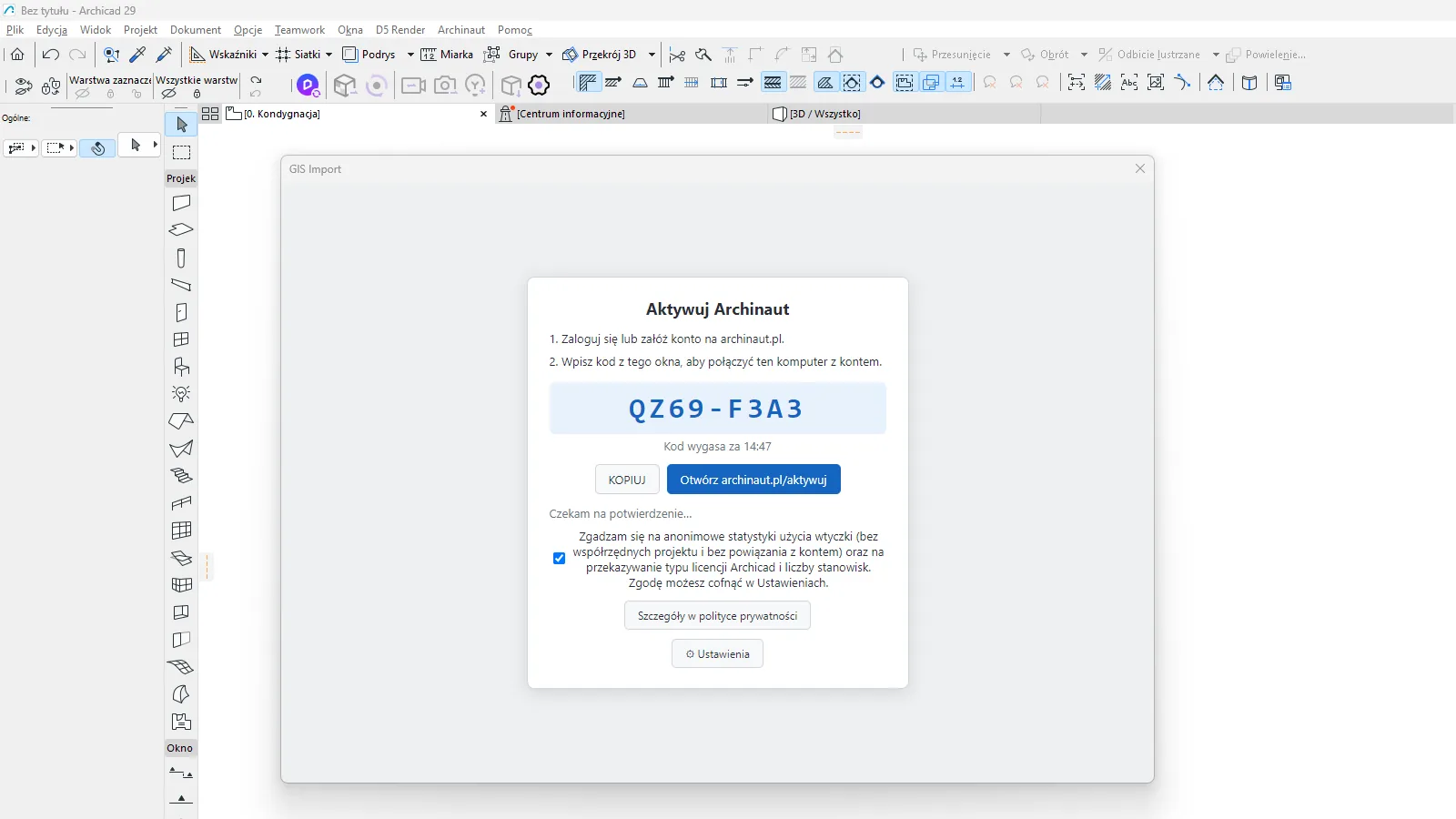
Task: Select the chair Object tool
Action: (181, 367)
